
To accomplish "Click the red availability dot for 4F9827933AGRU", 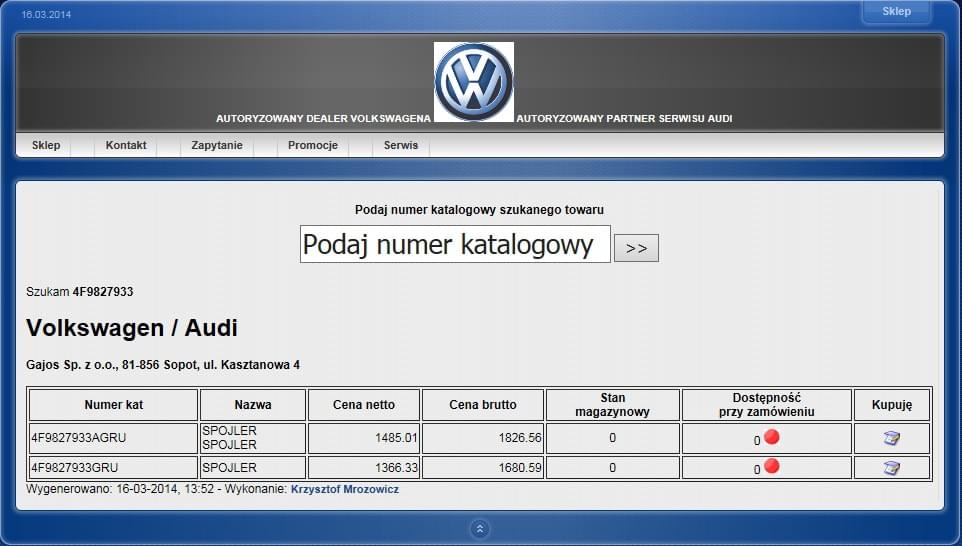I will [772, 437].
